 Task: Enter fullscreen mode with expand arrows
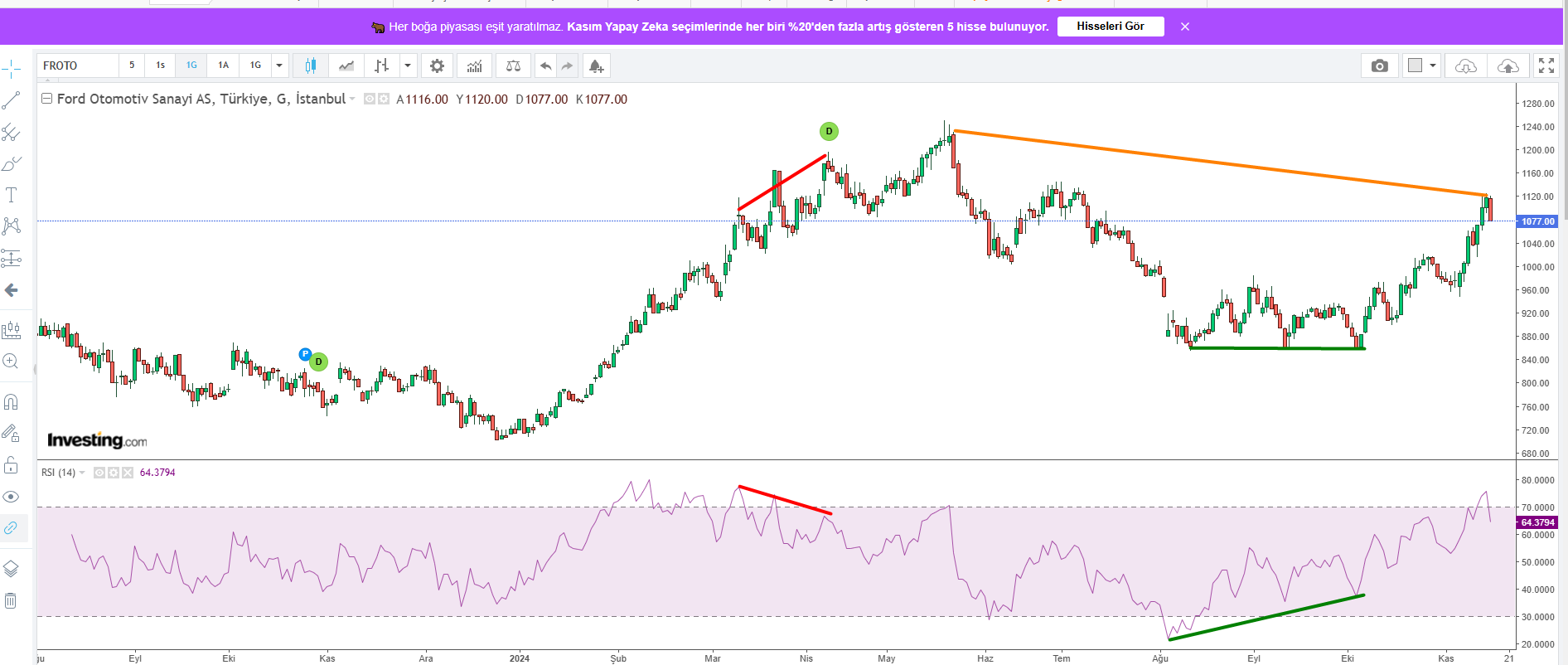point(1546,66)
